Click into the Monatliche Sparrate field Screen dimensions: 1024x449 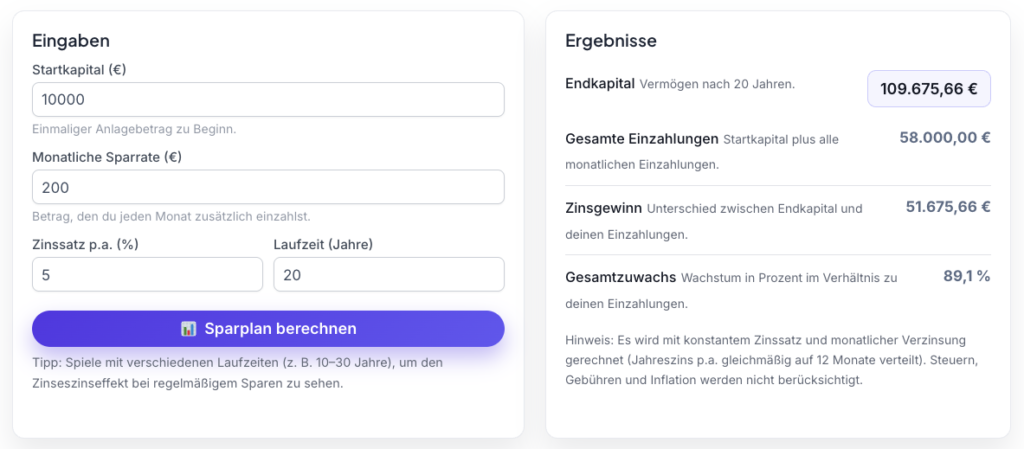268,187
